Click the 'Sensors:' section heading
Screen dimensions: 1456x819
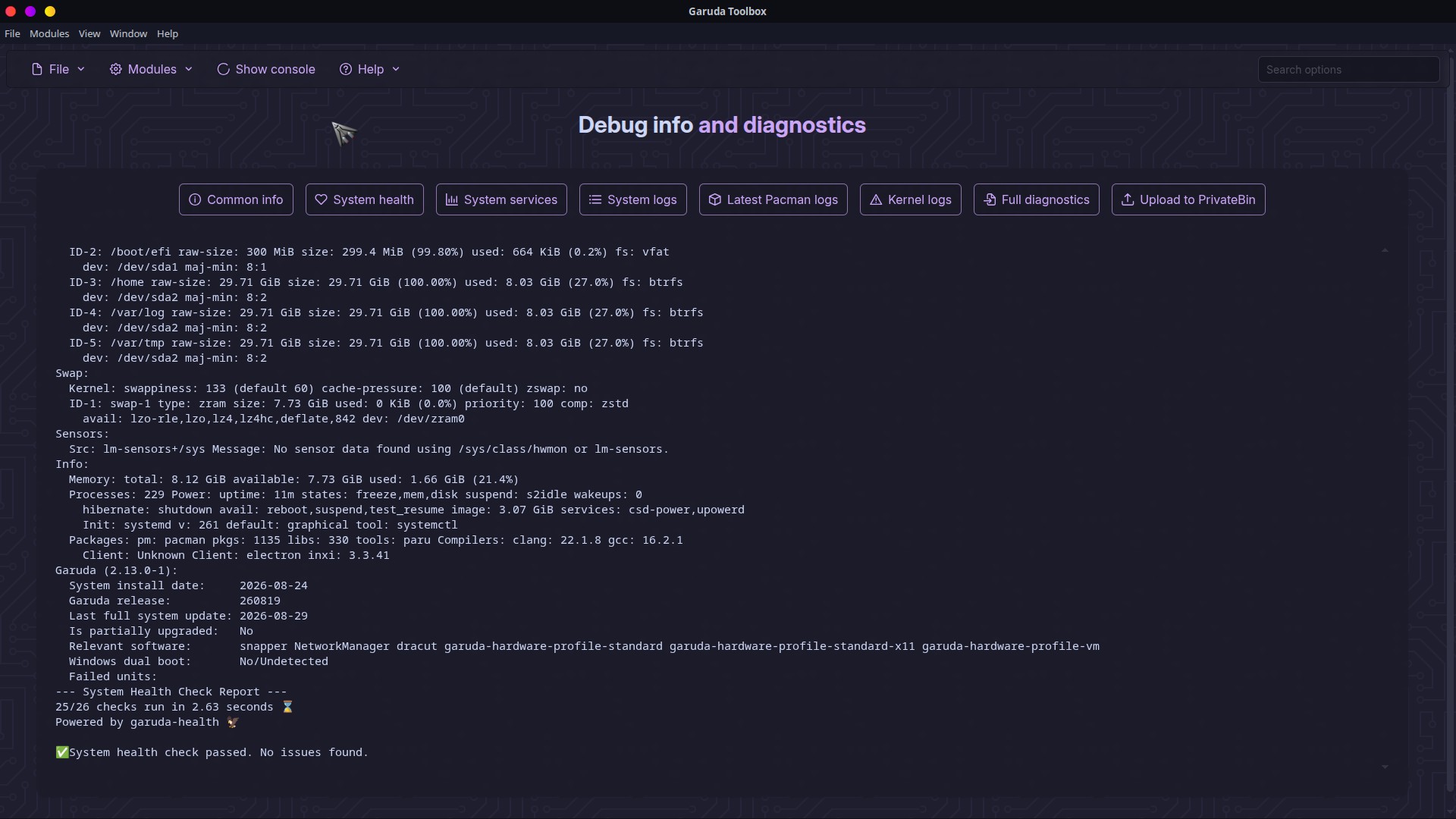click(82, 434)
